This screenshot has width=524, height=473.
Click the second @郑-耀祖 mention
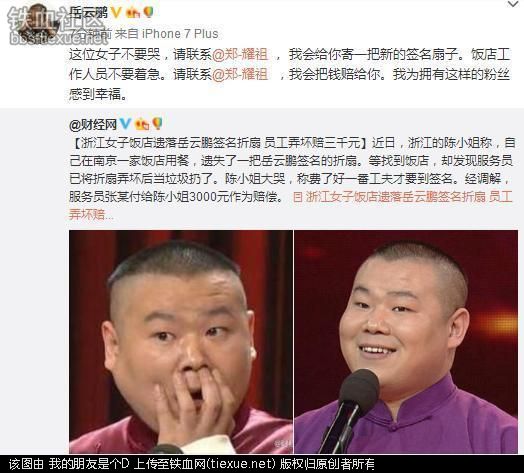[240, 75]
